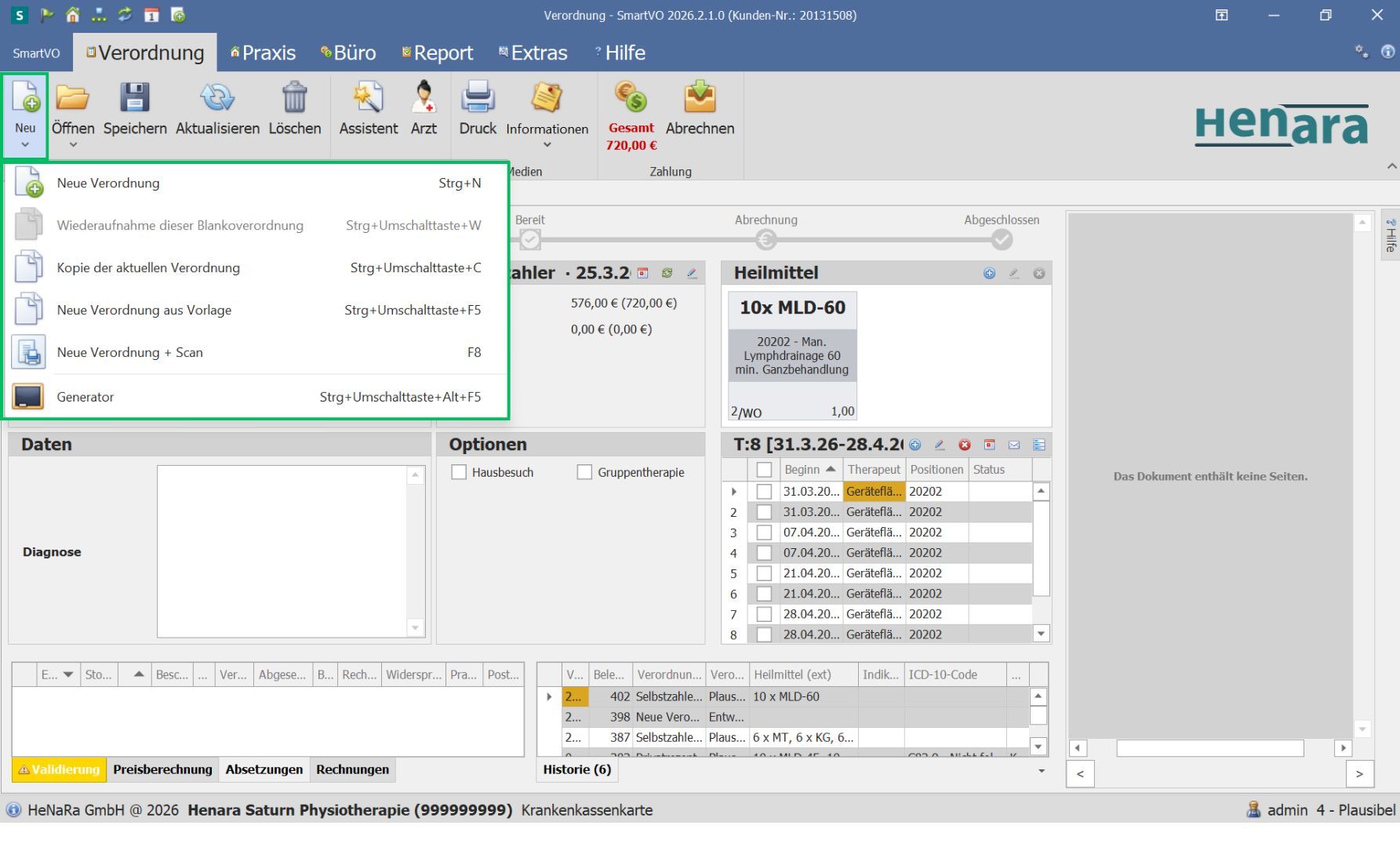Image resolution: width=1400 pixels, height=847 pixels.
Task: Click the Abrechnen inbox icon
Action: coord(700,97)
